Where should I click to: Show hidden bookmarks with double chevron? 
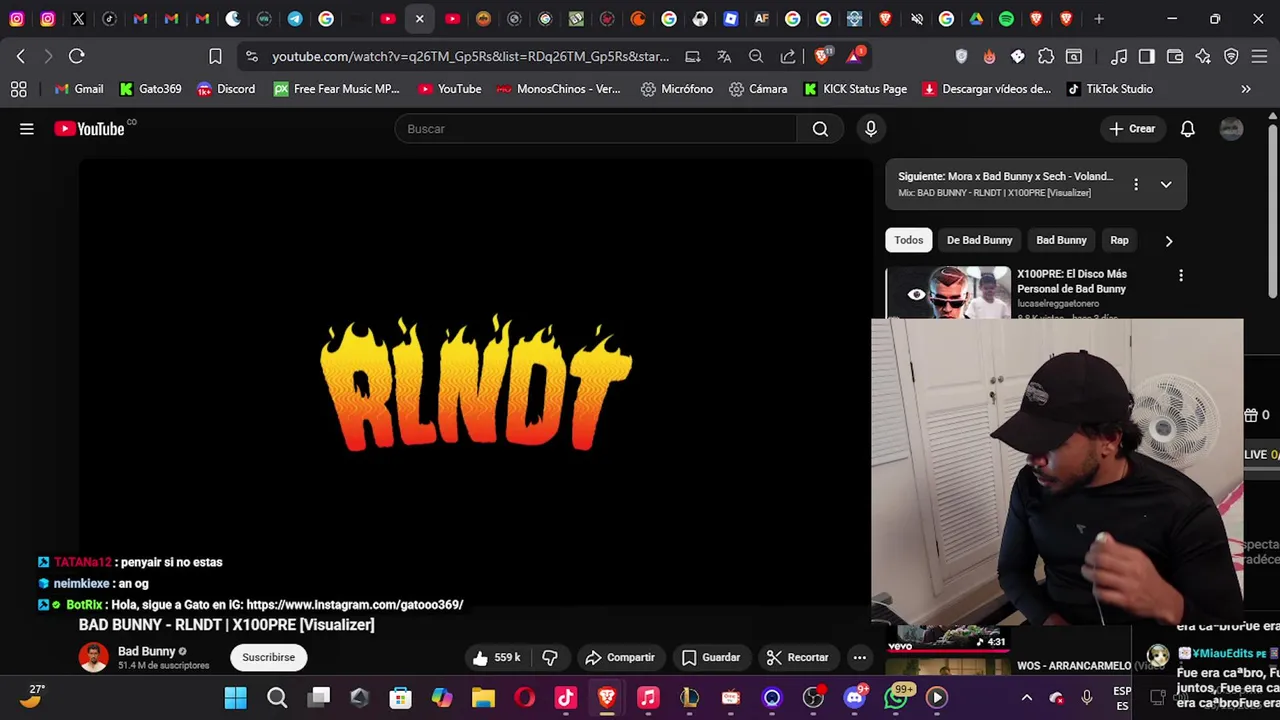pos(1246,89)
